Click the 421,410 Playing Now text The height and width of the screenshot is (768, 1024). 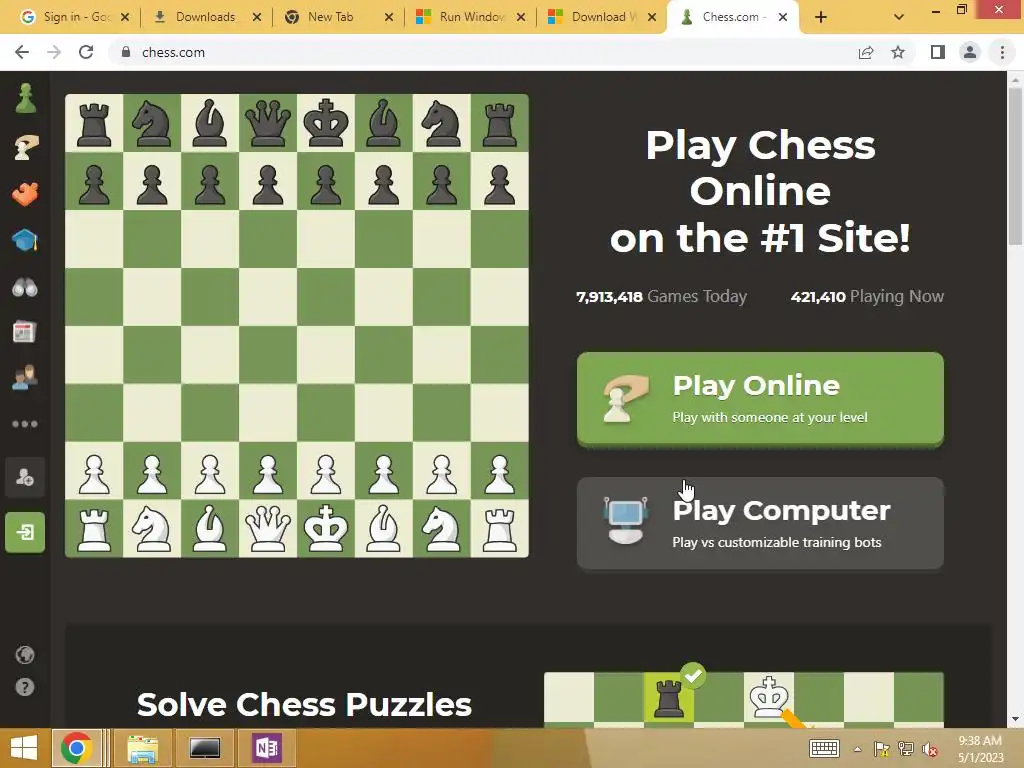[867, 296]
